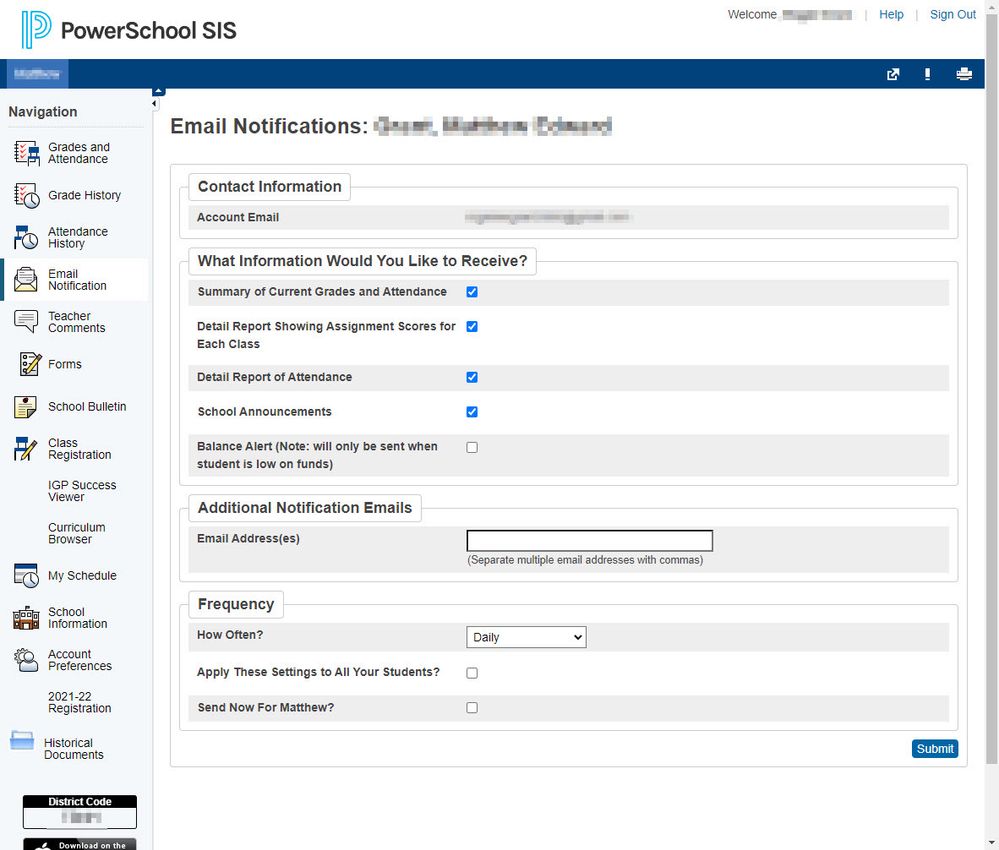Open the Teacher Comments icon
The width and height of the screenshot is (999, 850).
pyautogui.click(x=26, y=322)
